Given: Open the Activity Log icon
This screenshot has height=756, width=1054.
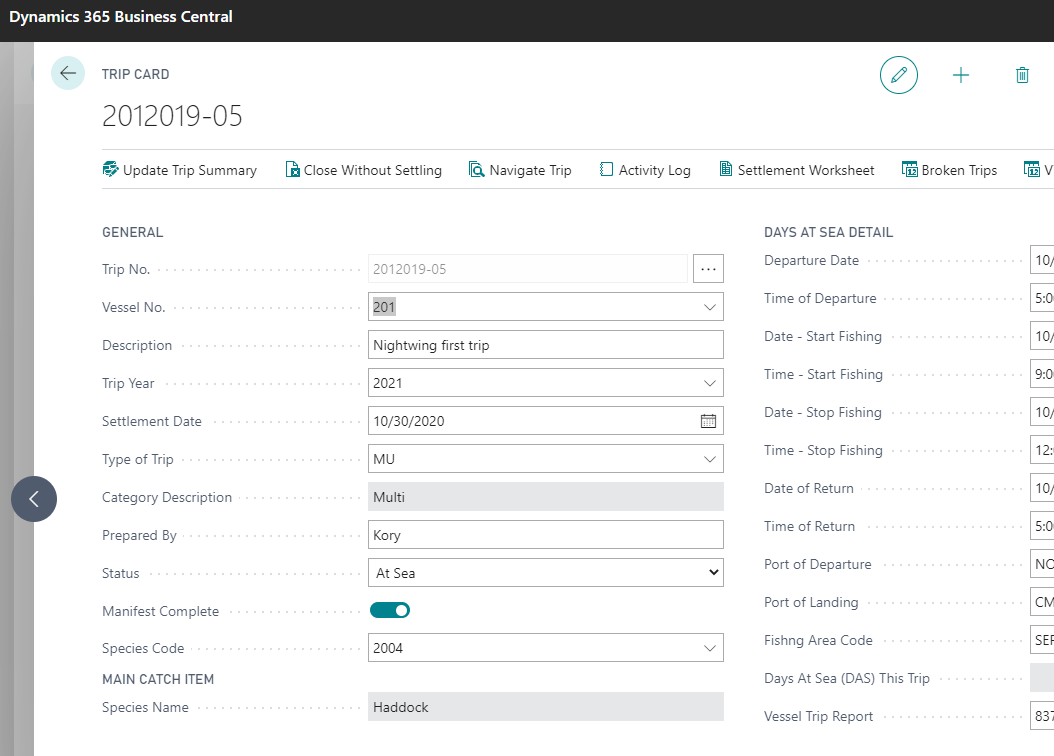Looking at the screenshot, I should click(606, 169).
